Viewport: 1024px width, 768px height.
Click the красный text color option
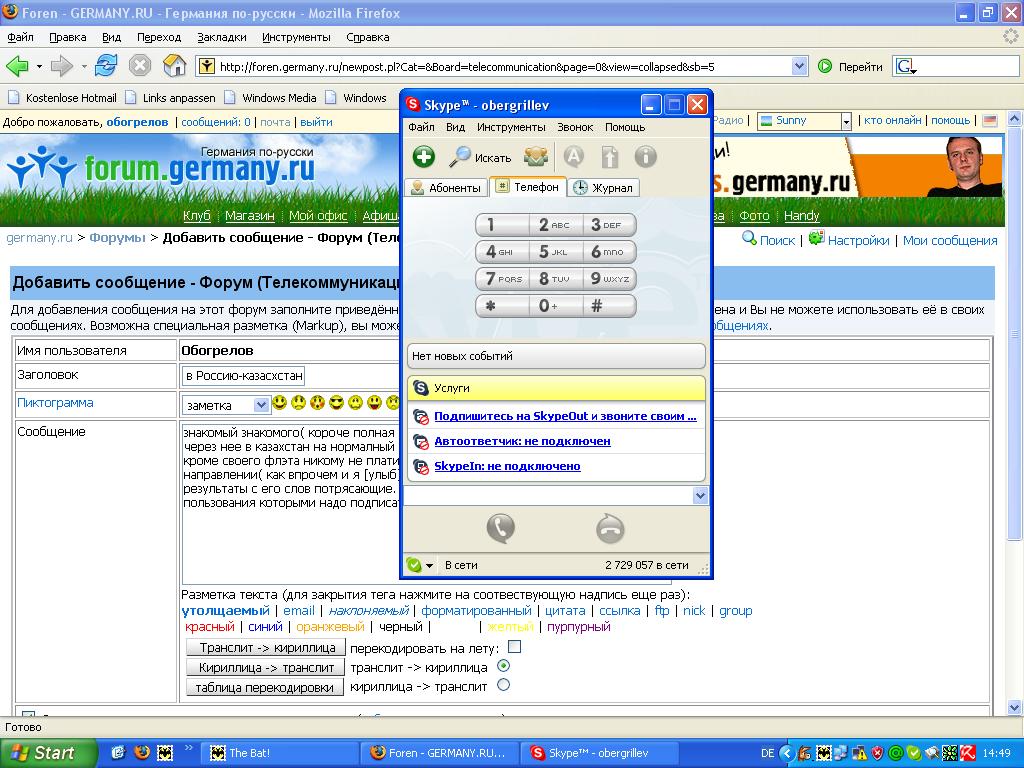(x=210, y=627)
